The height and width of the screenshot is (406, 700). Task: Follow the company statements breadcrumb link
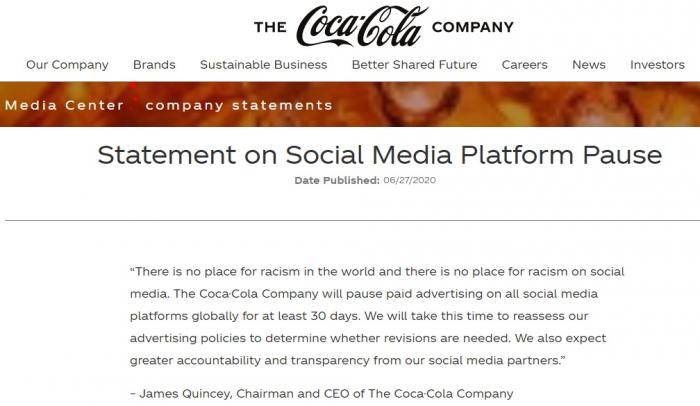click(x=239, y=105)
